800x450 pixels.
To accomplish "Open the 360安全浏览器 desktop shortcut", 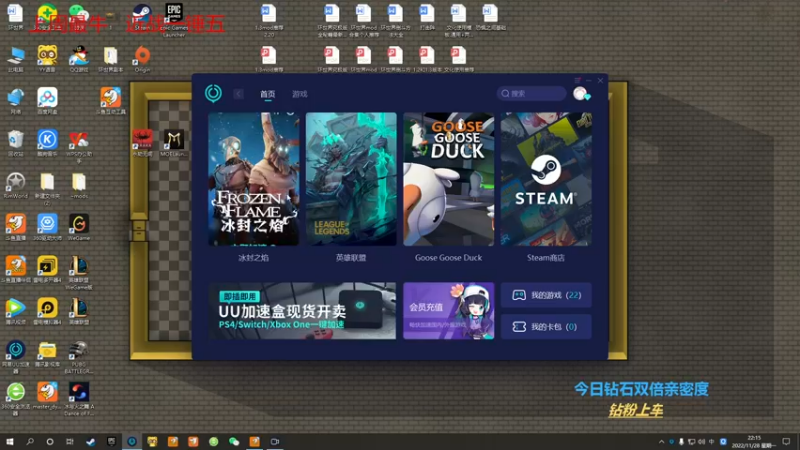I will click(16, 399).
